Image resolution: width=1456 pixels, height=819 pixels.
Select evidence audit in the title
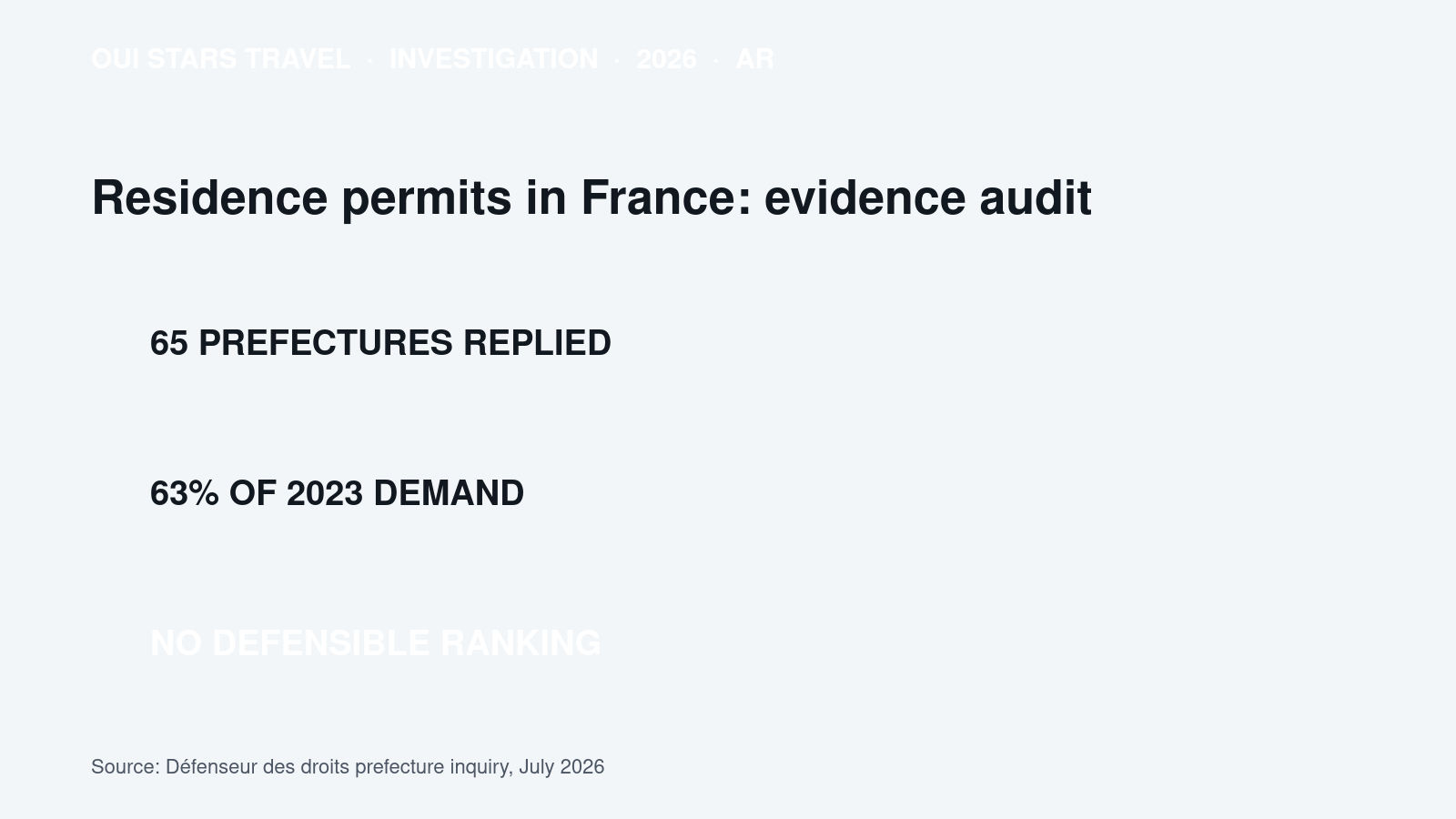pyautogui.click(x=927, y=197)
